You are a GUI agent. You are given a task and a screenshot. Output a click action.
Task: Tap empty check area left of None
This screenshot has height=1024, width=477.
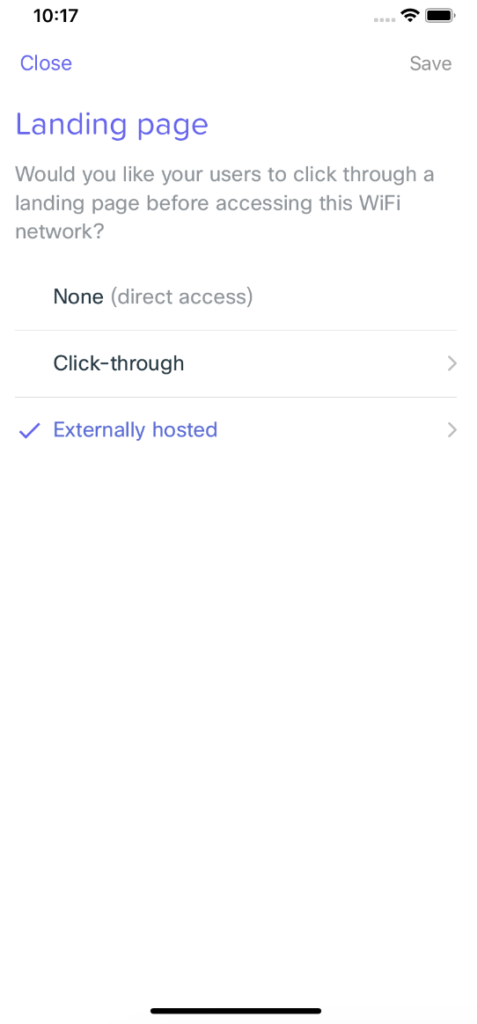[x=29, y=298]
